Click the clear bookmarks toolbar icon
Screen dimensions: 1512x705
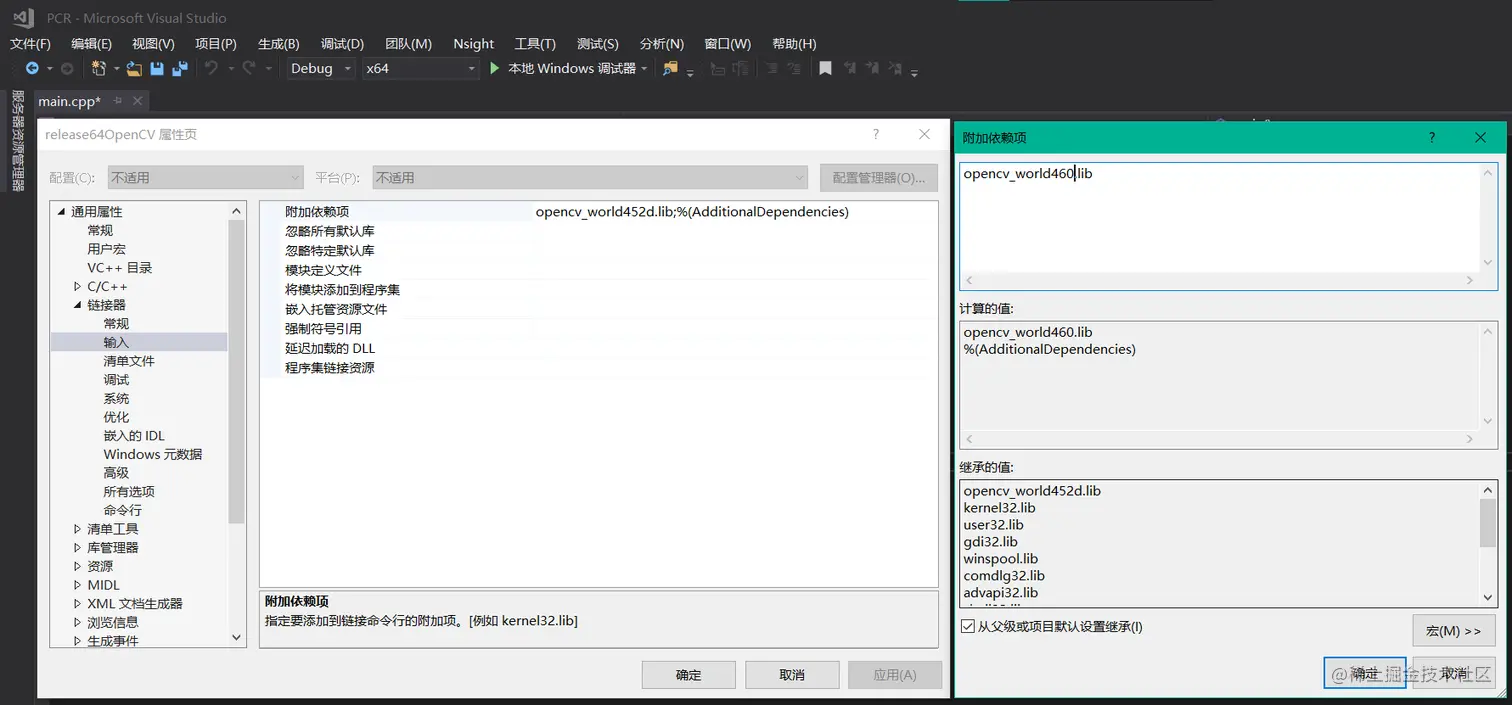(x=895, y=68)
